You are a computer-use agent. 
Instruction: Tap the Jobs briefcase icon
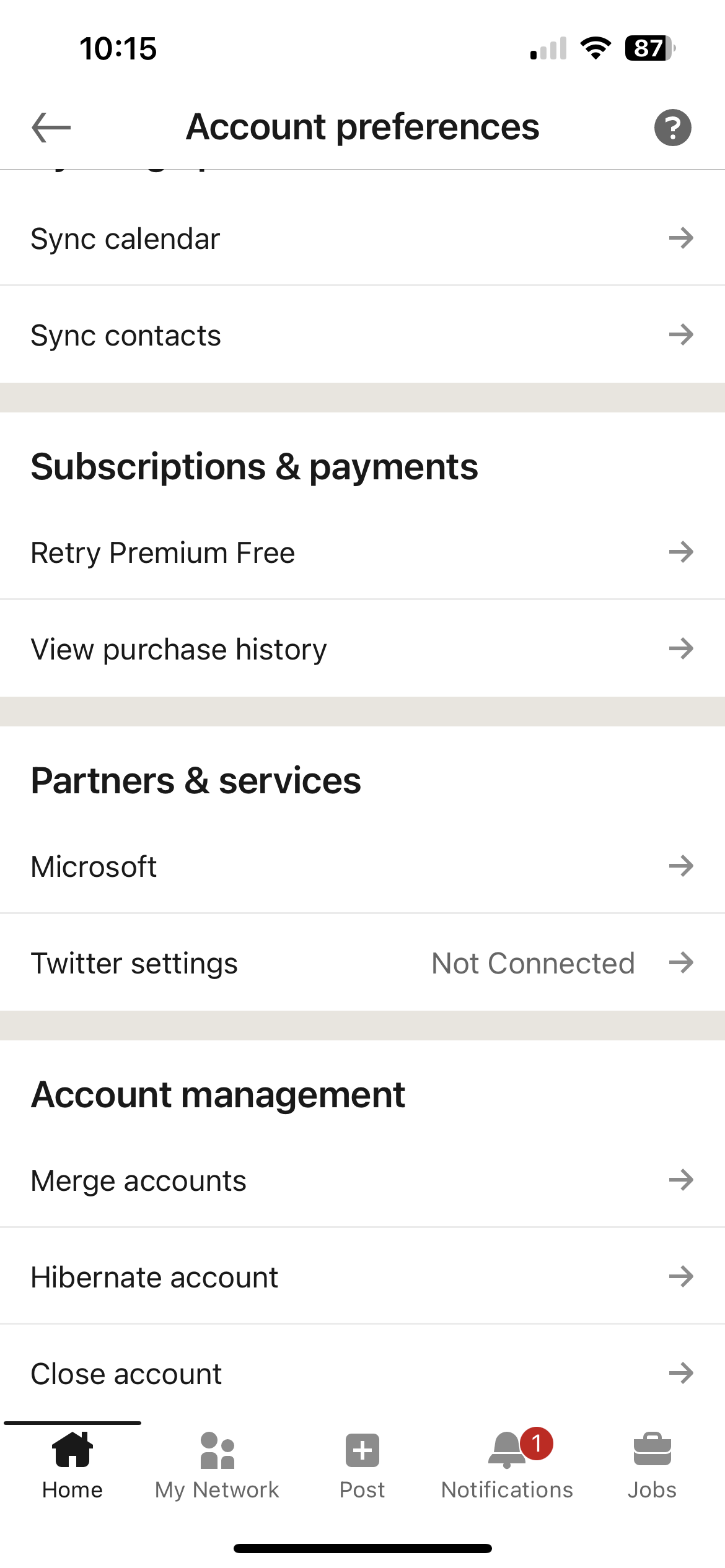coord(652,1450)
